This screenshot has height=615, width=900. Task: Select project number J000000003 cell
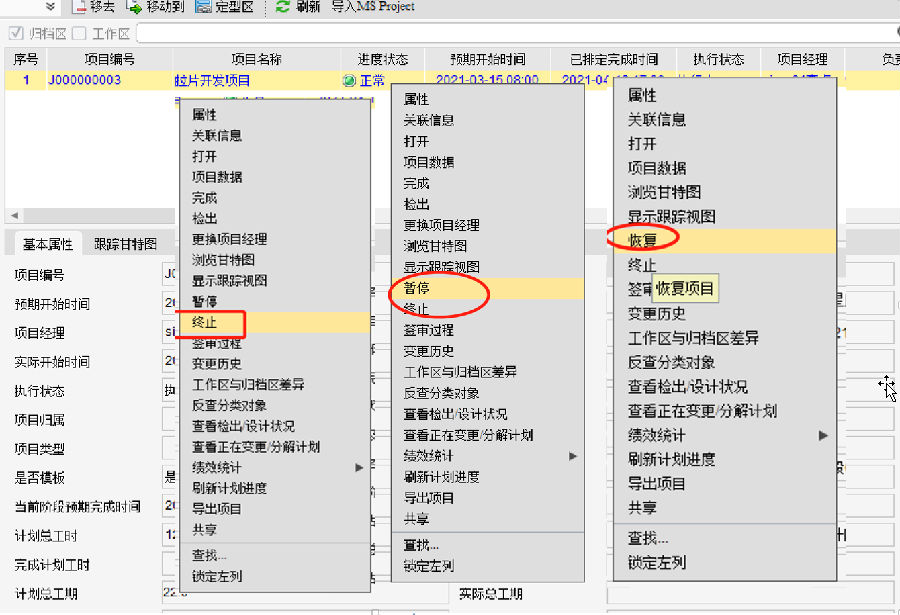tap(85, 80)
